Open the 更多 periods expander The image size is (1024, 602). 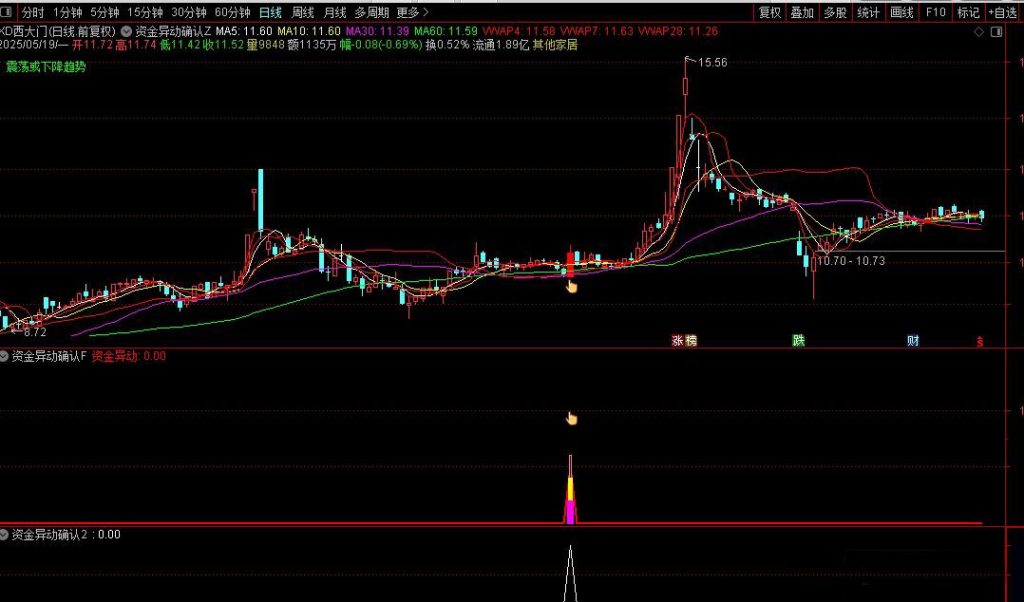click(412, 13)
